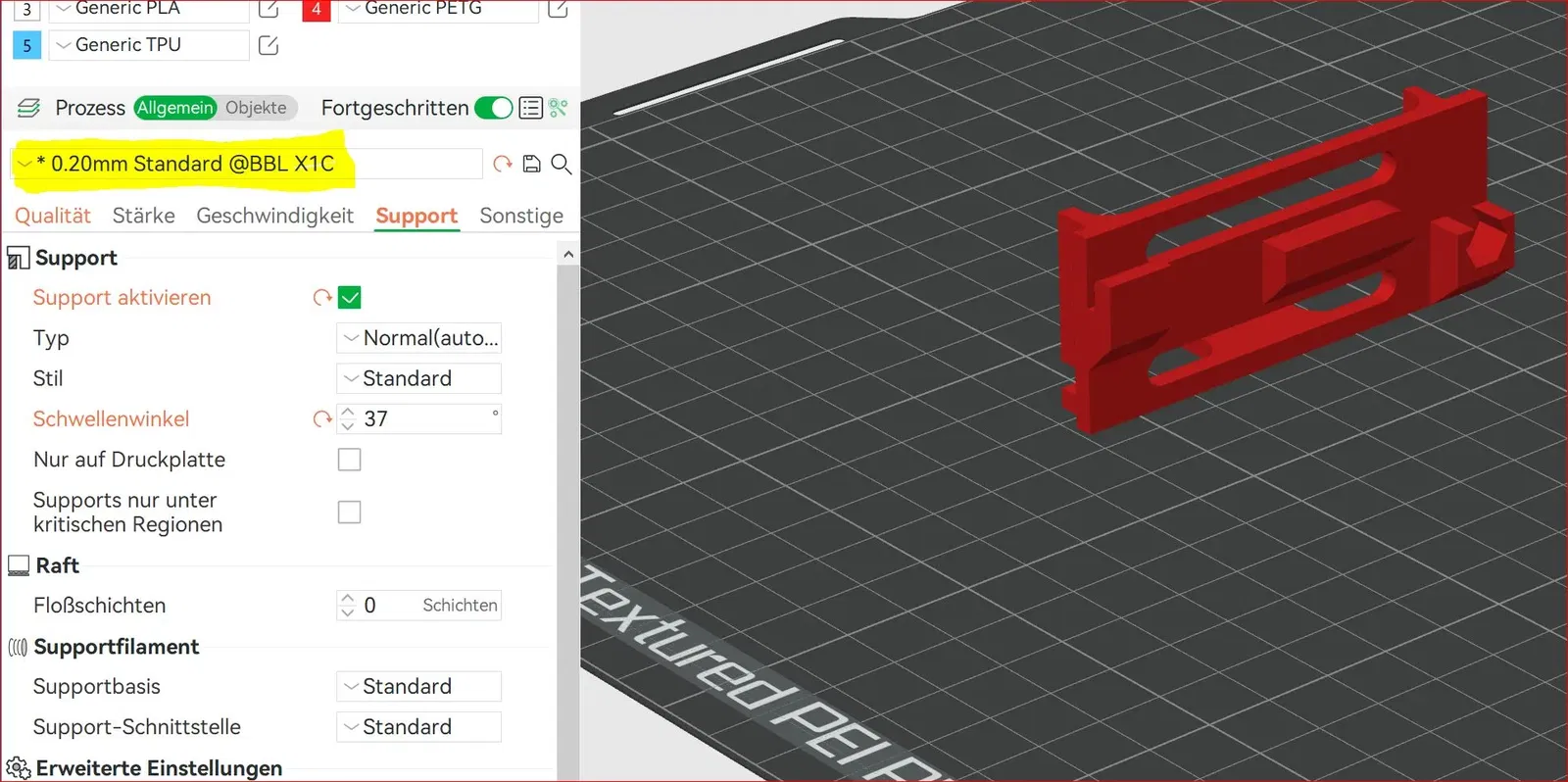Click the Supportfilament section heading

[x=117, y=647]
